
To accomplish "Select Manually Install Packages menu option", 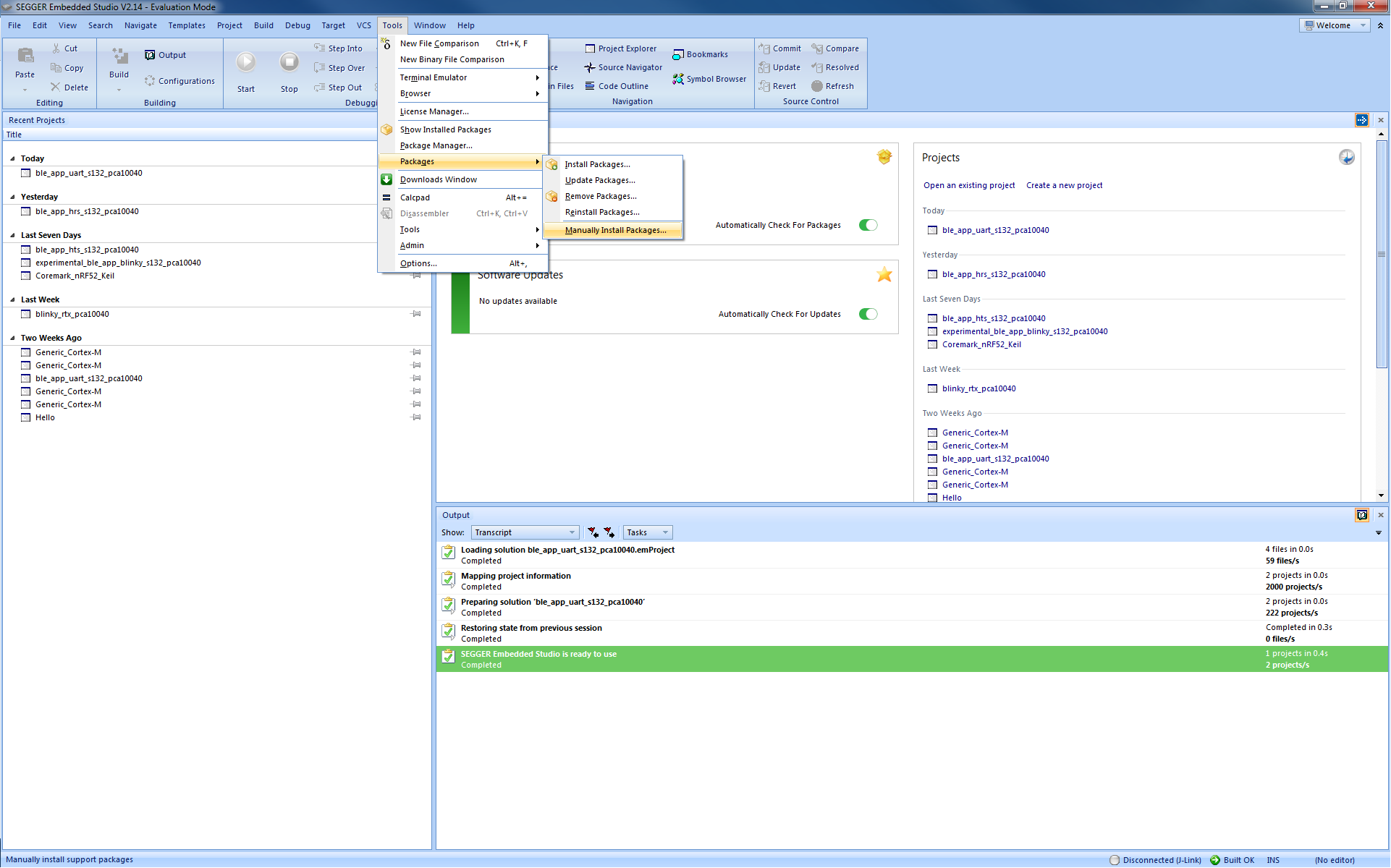I will [614, 229].
